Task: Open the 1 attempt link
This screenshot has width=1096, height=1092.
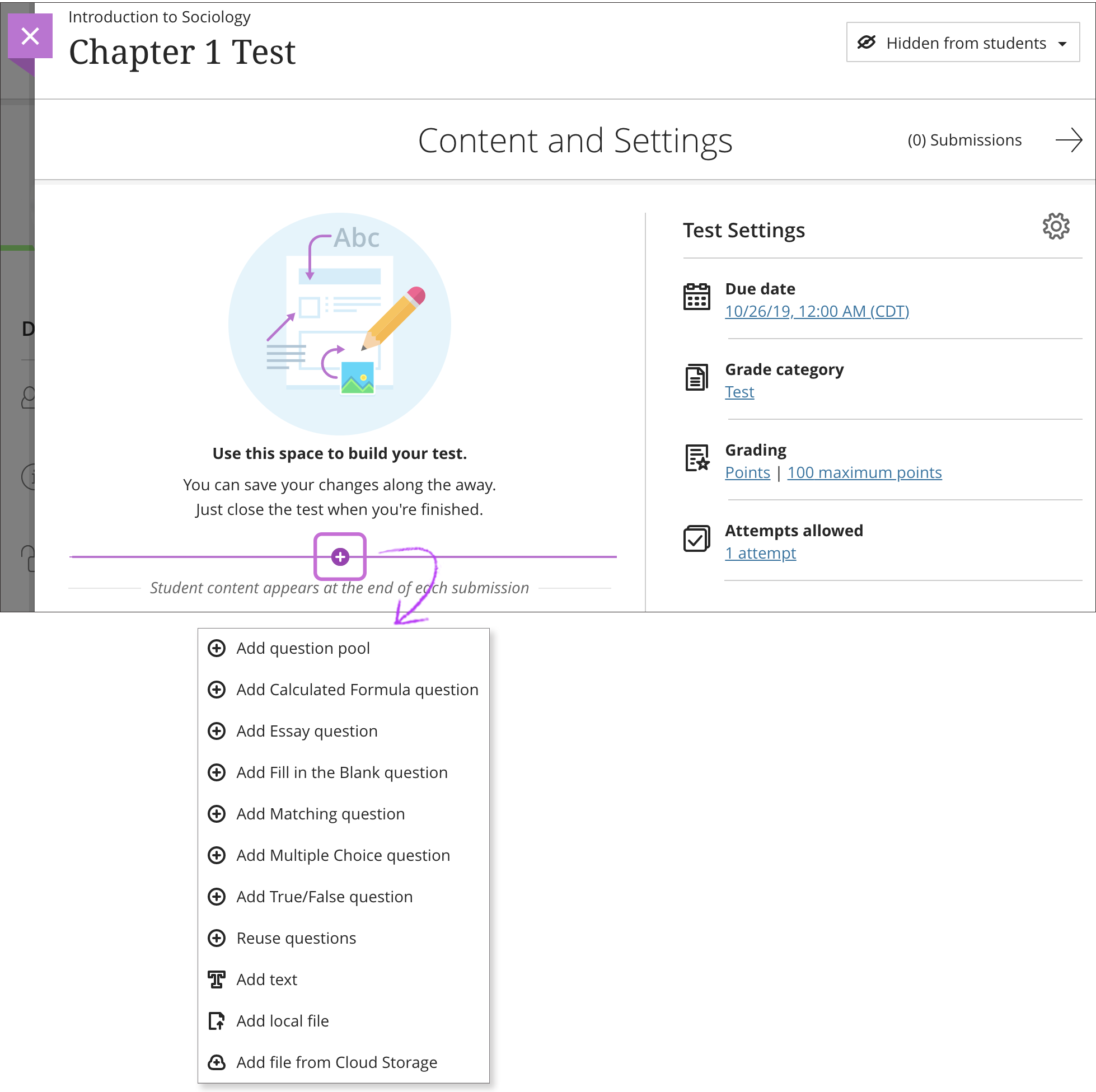Action: point(760,553)
